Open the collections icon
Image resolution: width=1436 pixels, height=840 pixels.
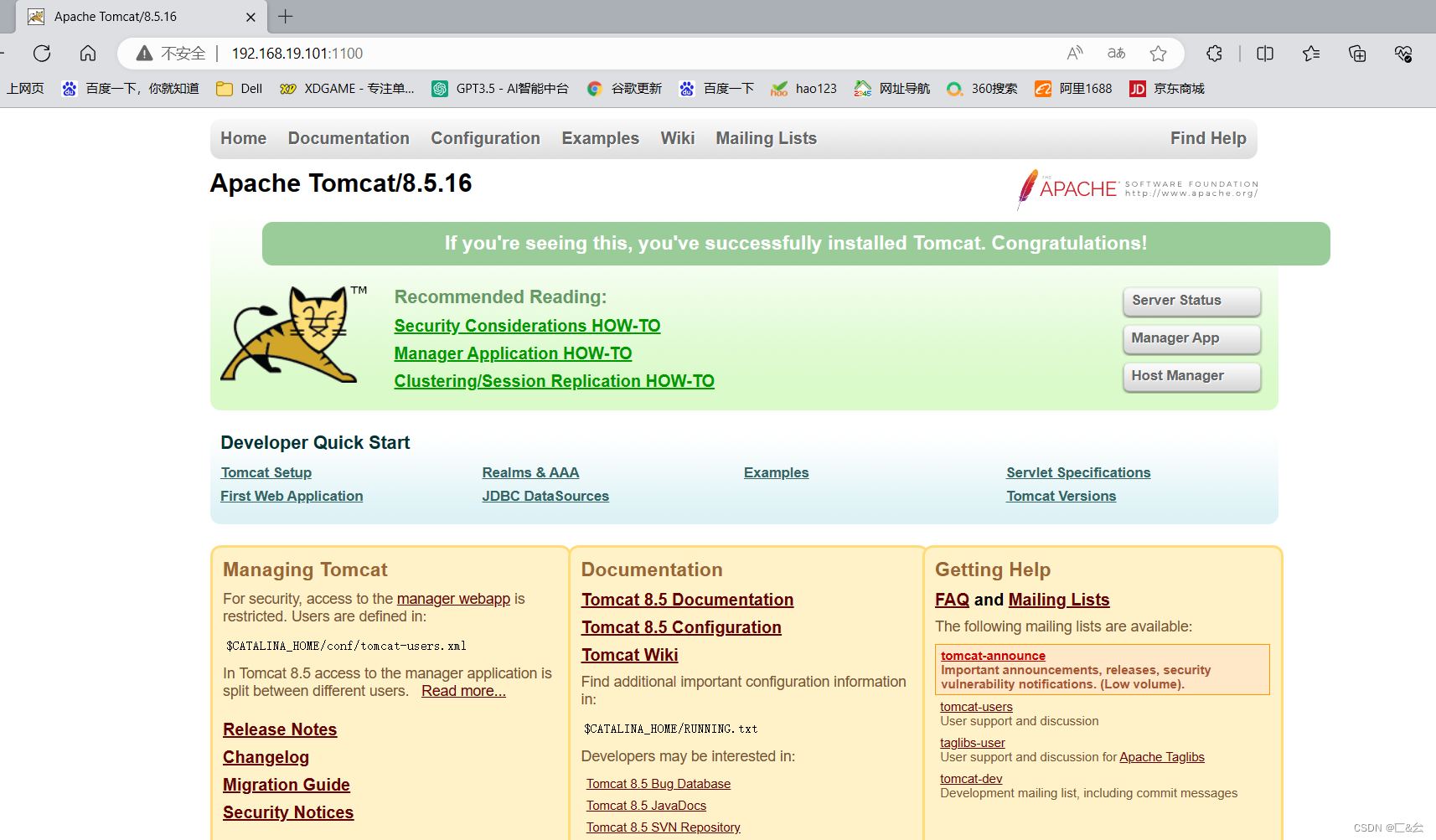pos(1357,54)
